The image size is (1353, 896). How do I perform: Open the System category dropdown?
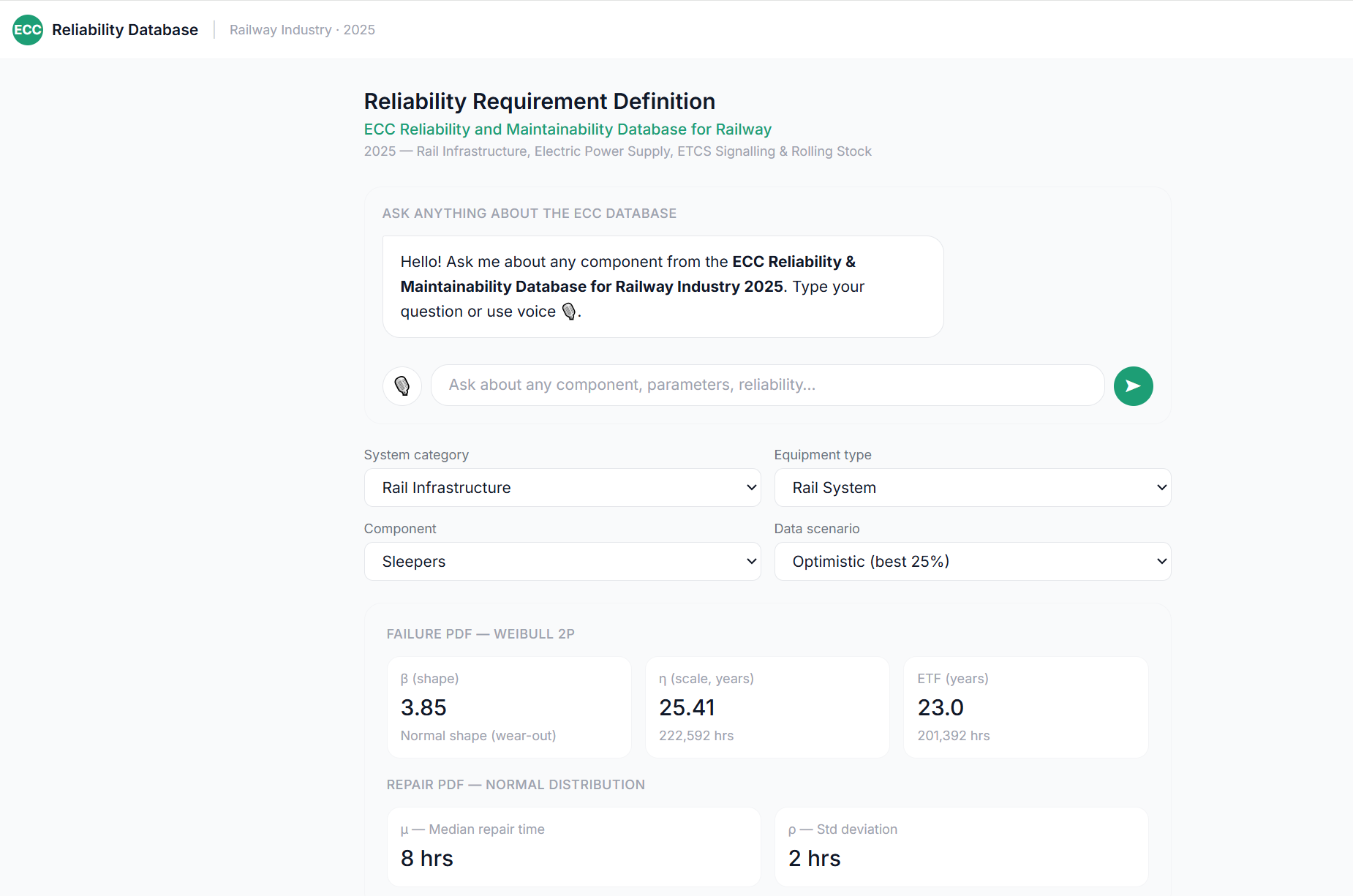click(x=562, y=488)
